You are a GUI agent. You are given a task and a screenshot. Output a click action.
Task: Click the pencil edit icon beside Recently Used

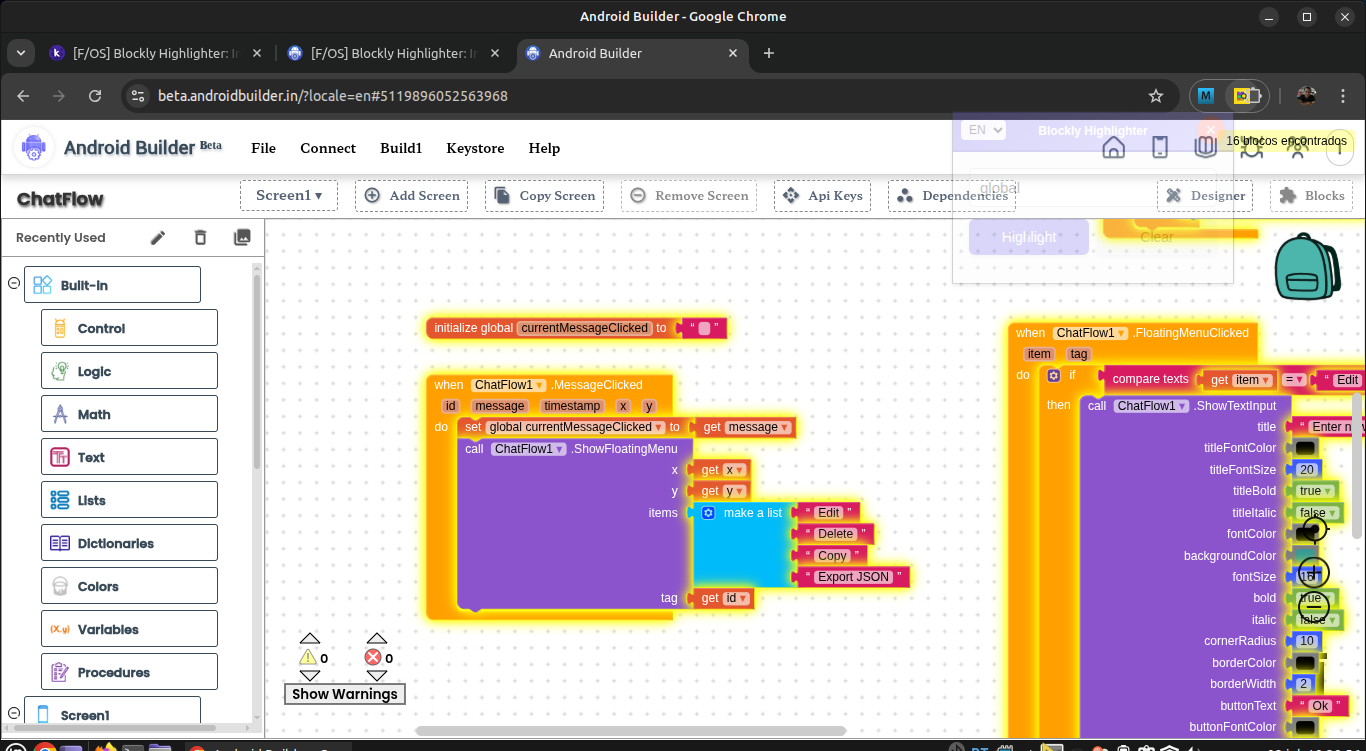(x=158, y=238)
